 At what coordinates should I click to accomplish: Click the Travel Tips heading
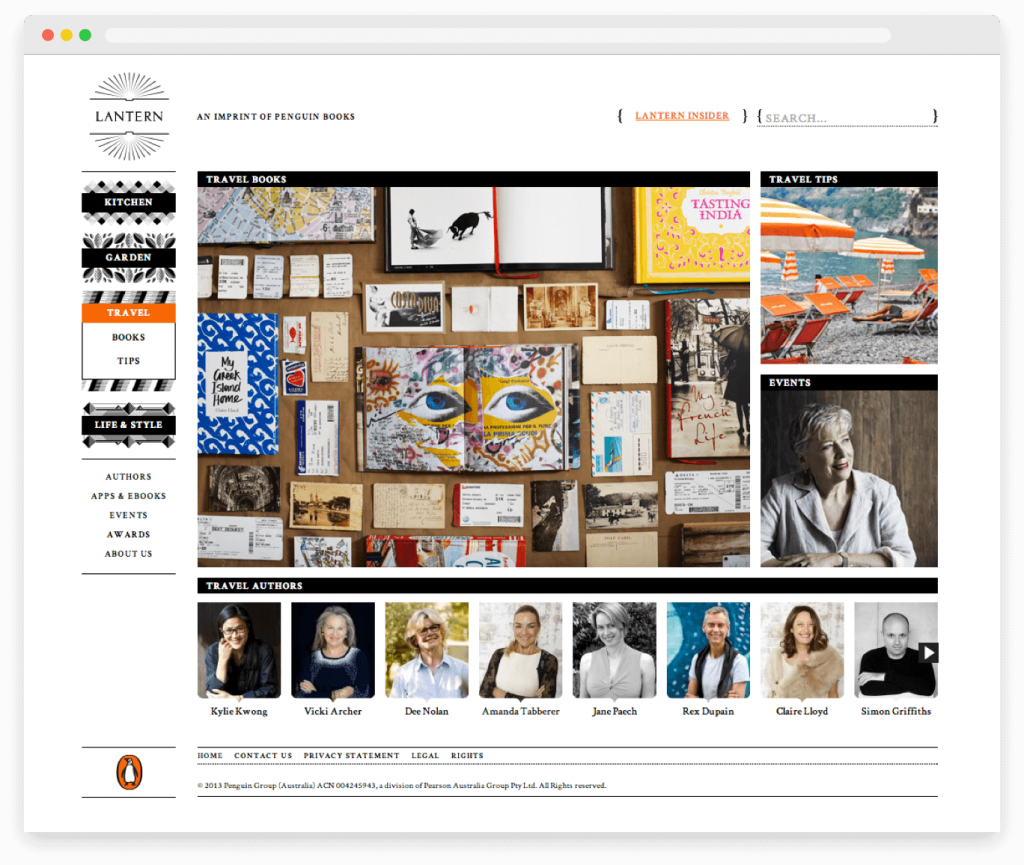pos(803,180)
